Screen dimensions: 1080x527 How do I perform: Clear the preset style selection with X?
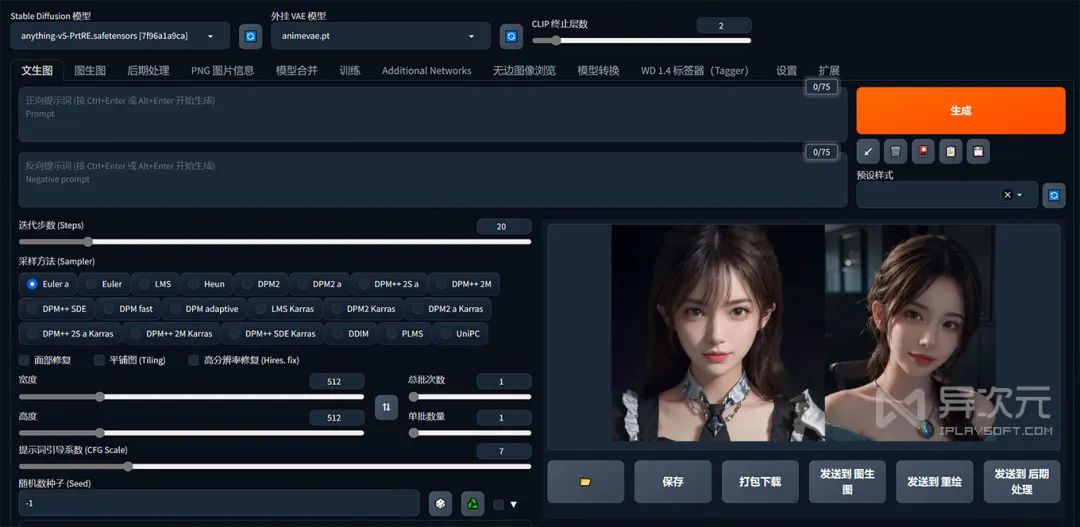[1008, 195]
